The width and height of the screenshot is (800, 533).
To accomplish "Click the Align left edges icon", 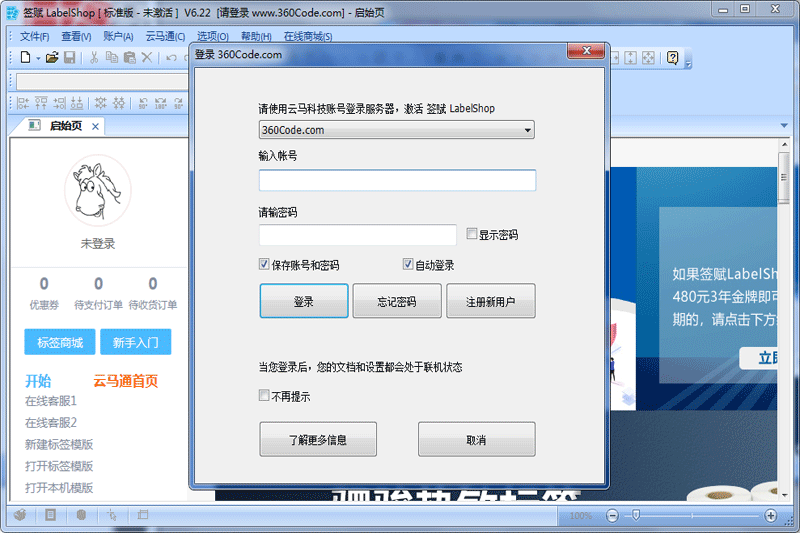I will click(x=23, y=103).
